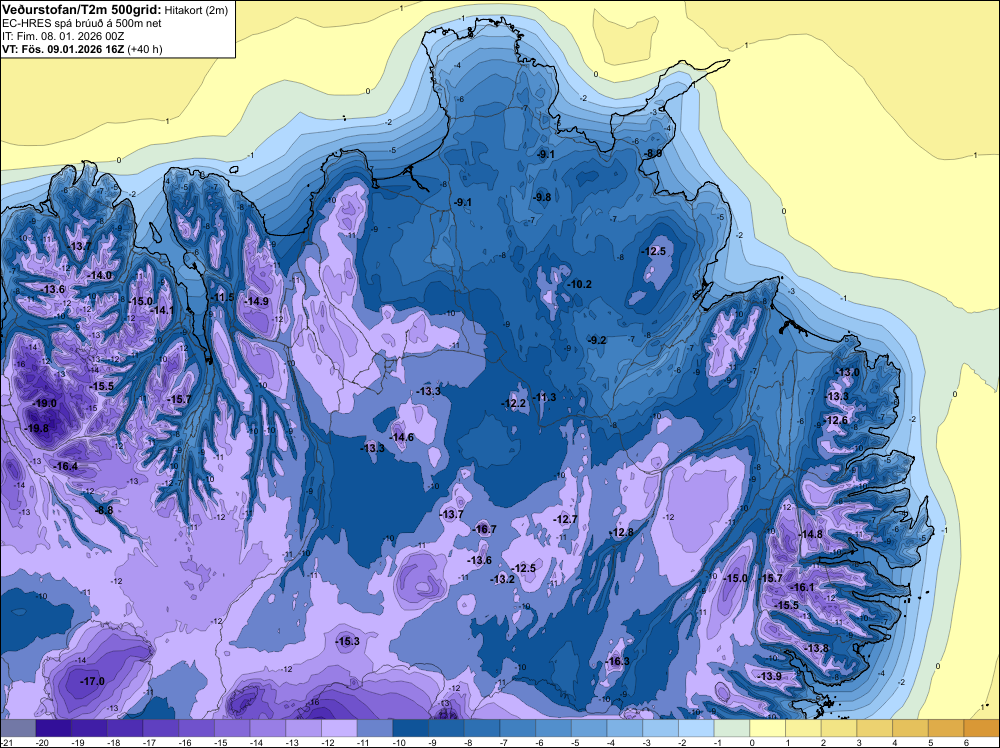This screenshot has width=1000, height=748.
Task: Click the -12.6 temperature label
Action: tap(837, 420)
